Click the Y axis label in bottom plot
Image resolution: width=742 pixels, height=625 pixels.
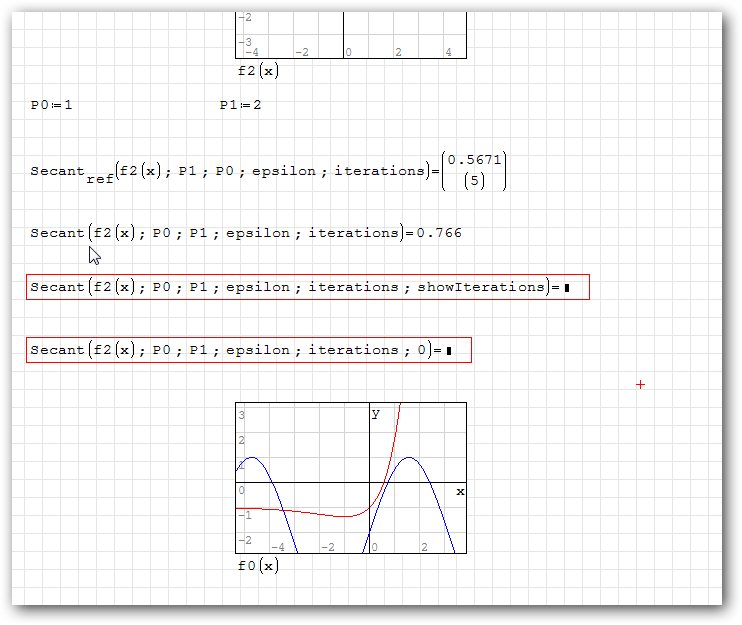[376, 414]
